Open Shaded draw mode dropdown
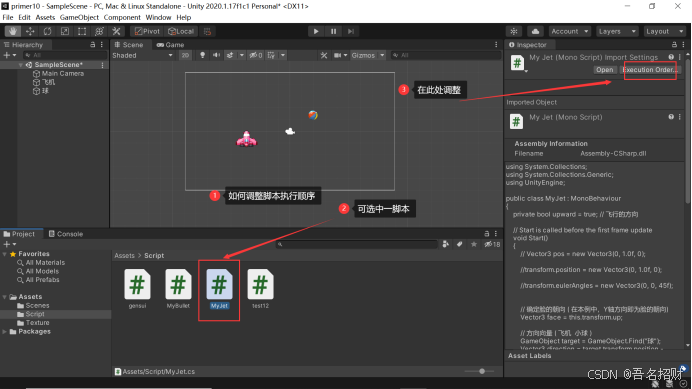Image resolution: width=692 pixels, height=389 pixels. click(142, 55)
